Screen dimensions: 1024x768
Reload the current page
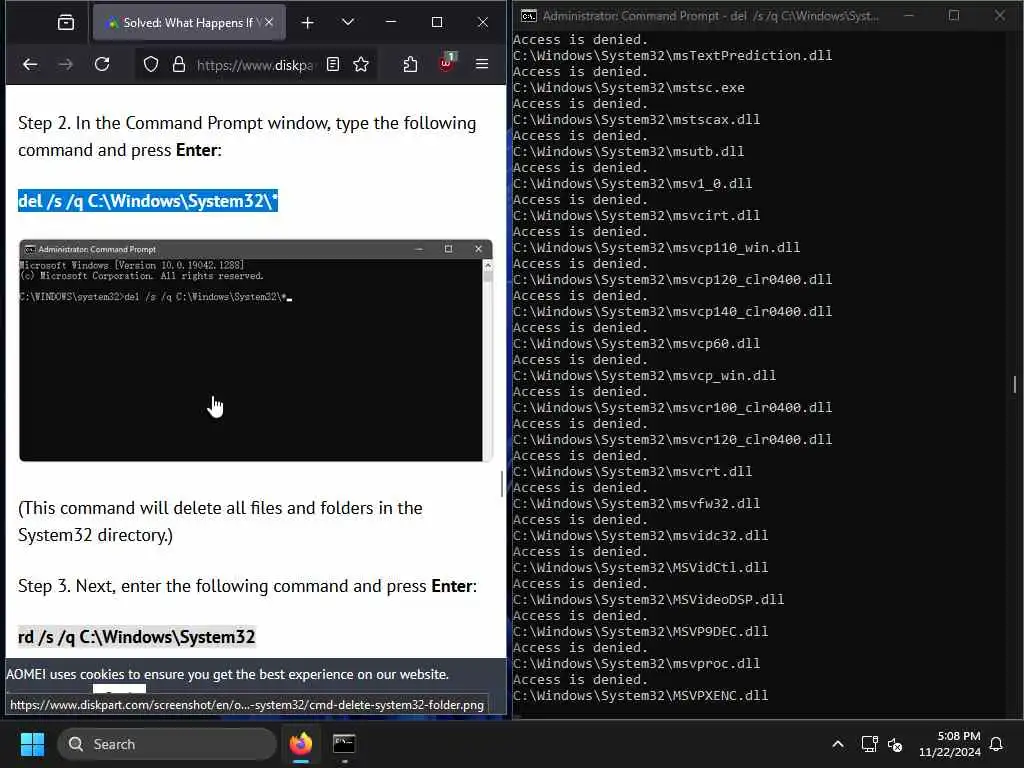(x=102, y=64)
